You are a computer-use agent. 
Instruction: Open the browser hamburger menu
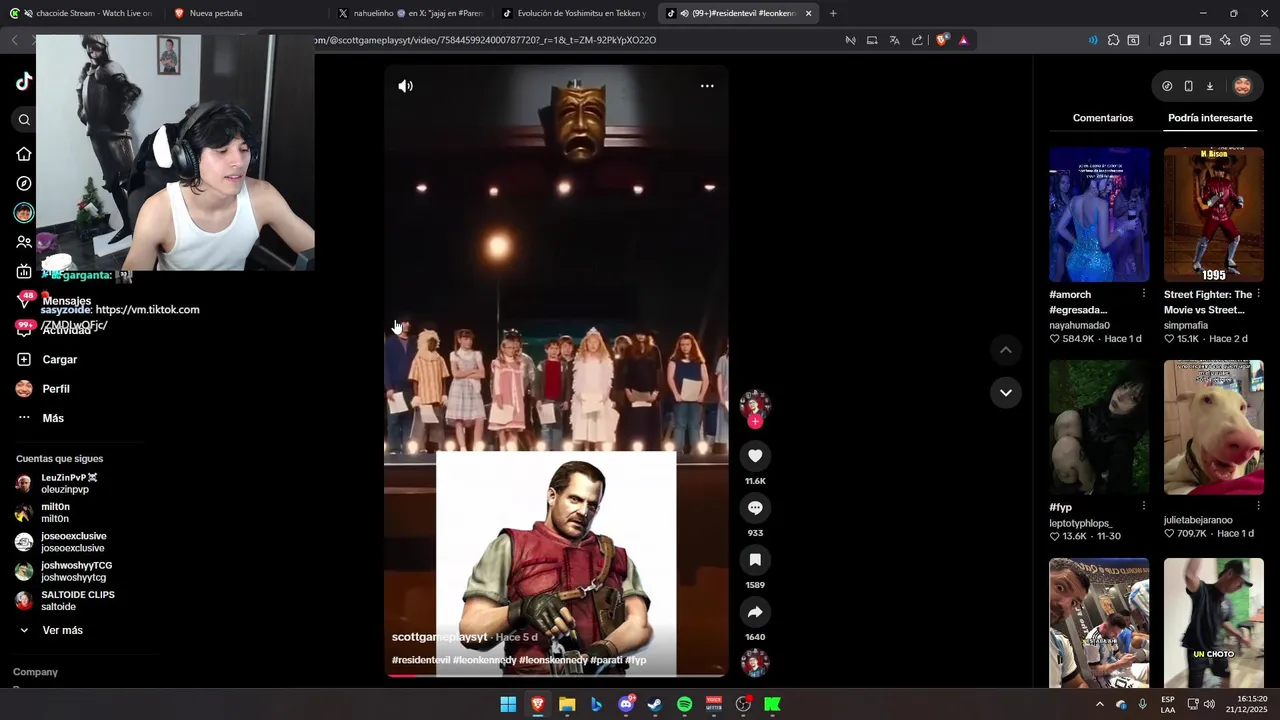[x=1265, y=40]
